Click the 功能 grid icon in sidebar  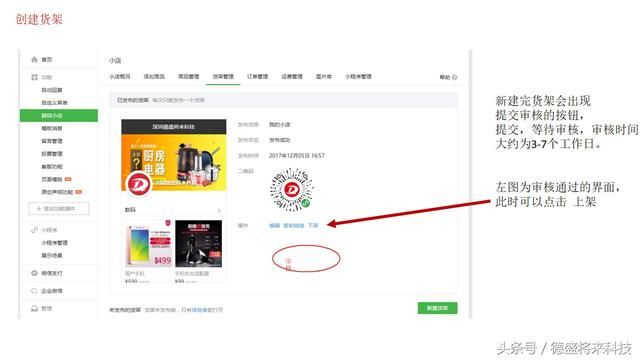click(34, 77)
